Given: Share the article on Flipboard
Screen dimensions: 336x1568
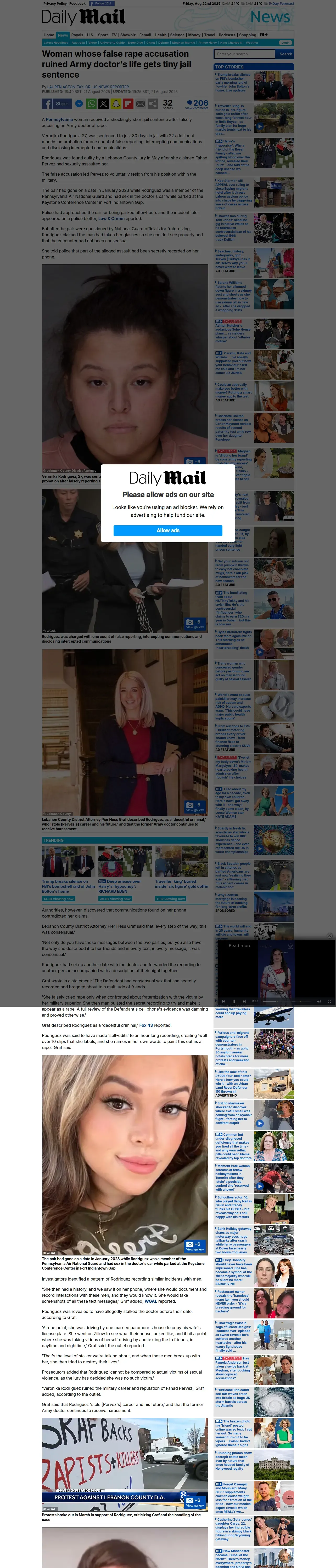Looking at the screenshot, I should [128, 104].
